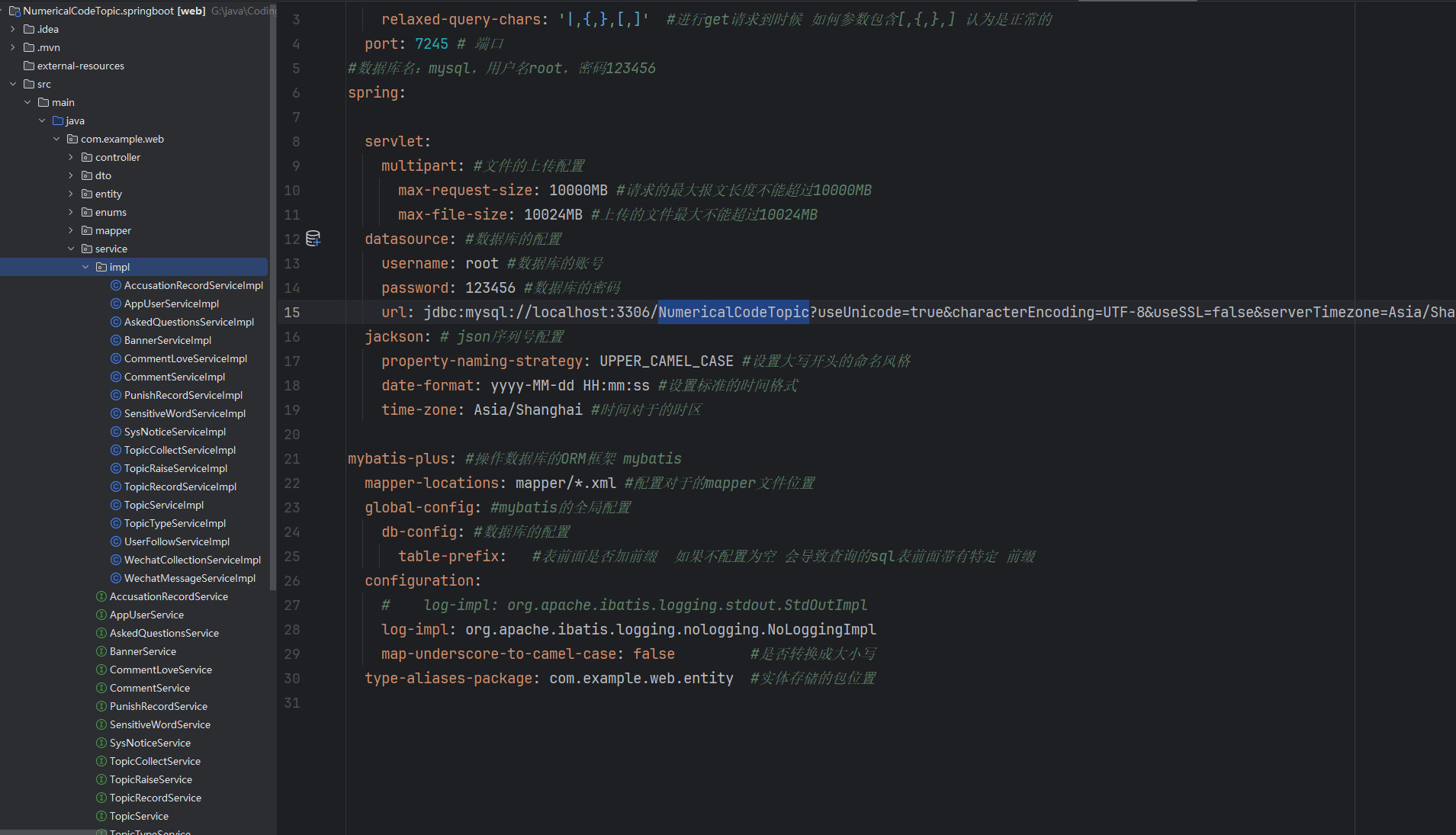The width and height of the screenshot is (1456, 835).
Task: Click the database icon in the gutter at line 12
Action: tap(313, 239)
